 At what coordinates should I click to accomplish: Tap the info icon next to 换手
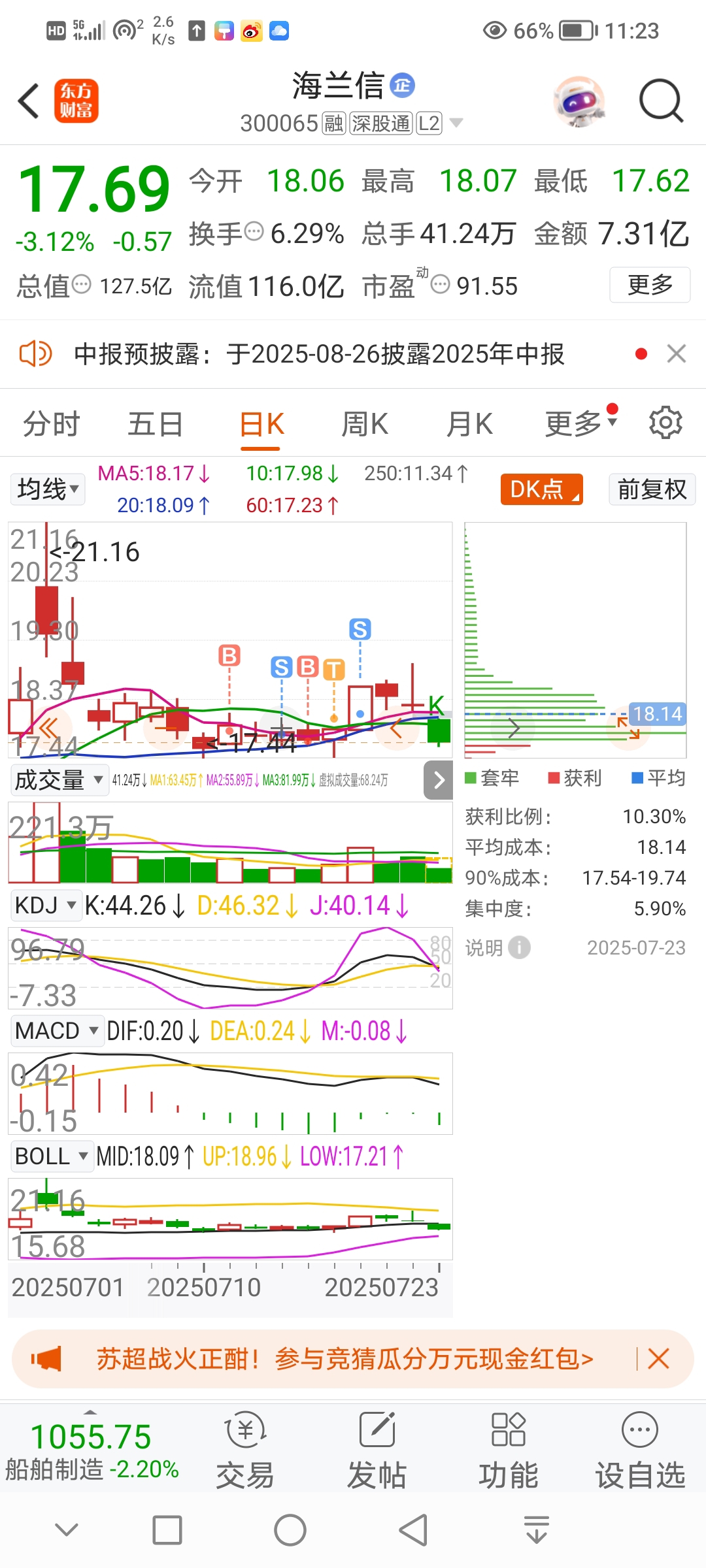[254, 231]
